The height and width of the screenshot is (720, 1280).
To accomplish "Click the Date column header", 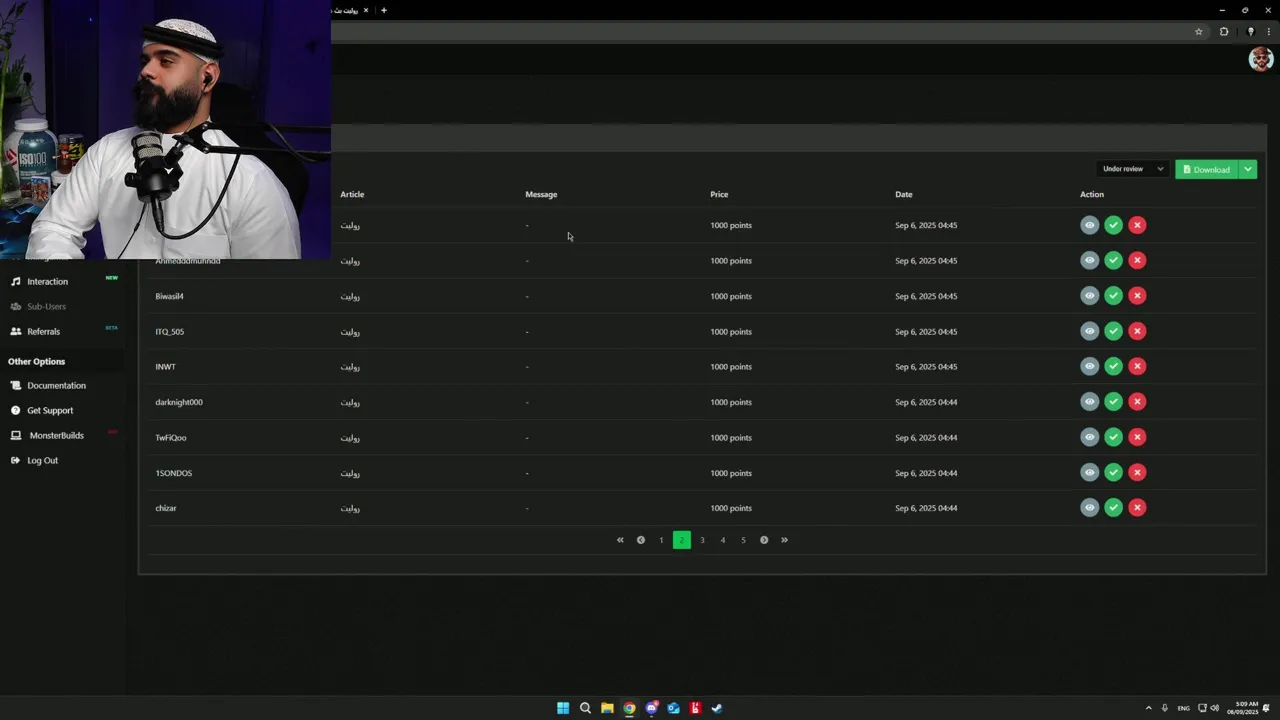I will [903, 194].
